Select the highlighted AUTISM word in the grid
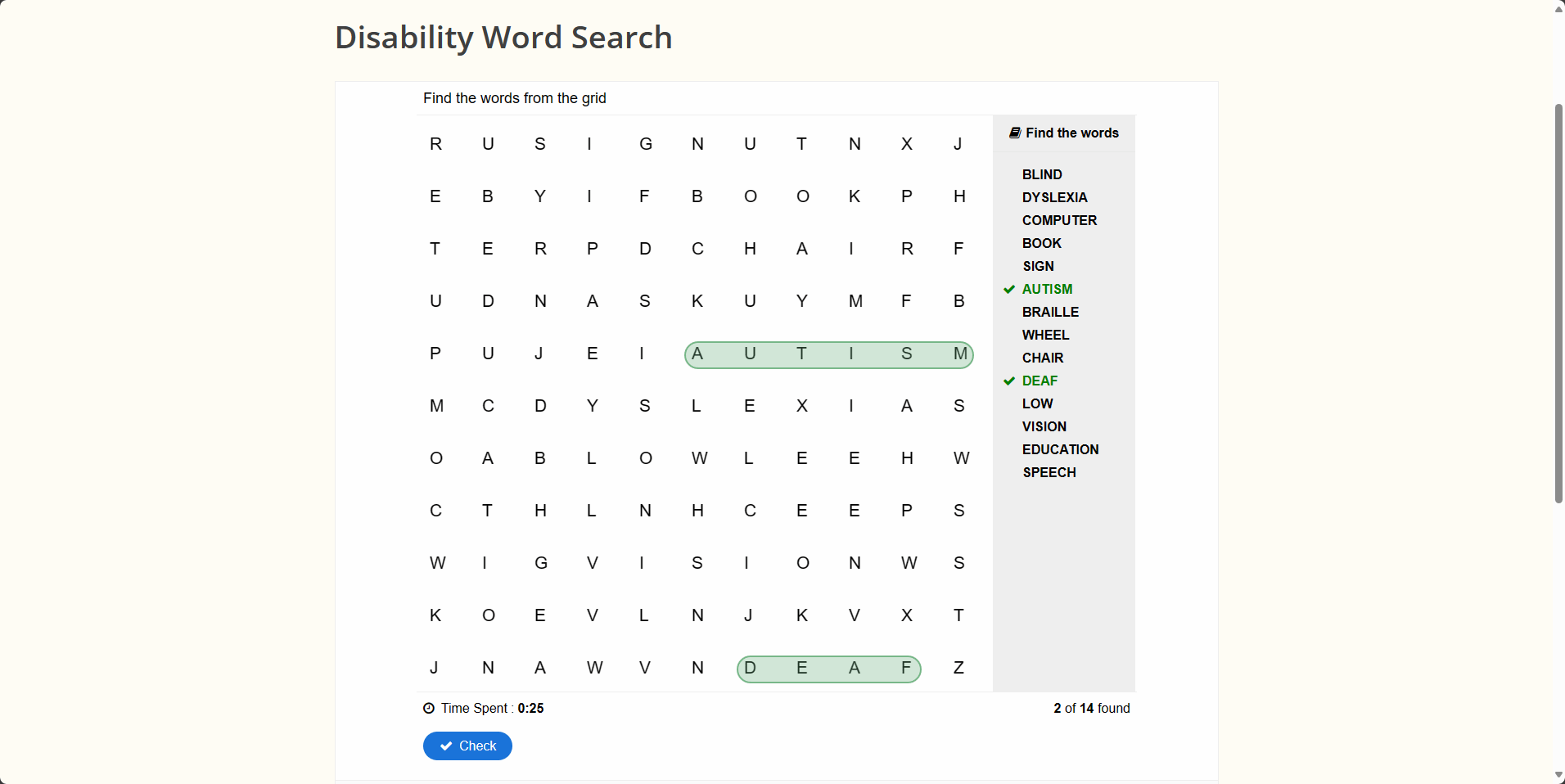This screenshot has height=784, width=1565. [x=828, y=354]
